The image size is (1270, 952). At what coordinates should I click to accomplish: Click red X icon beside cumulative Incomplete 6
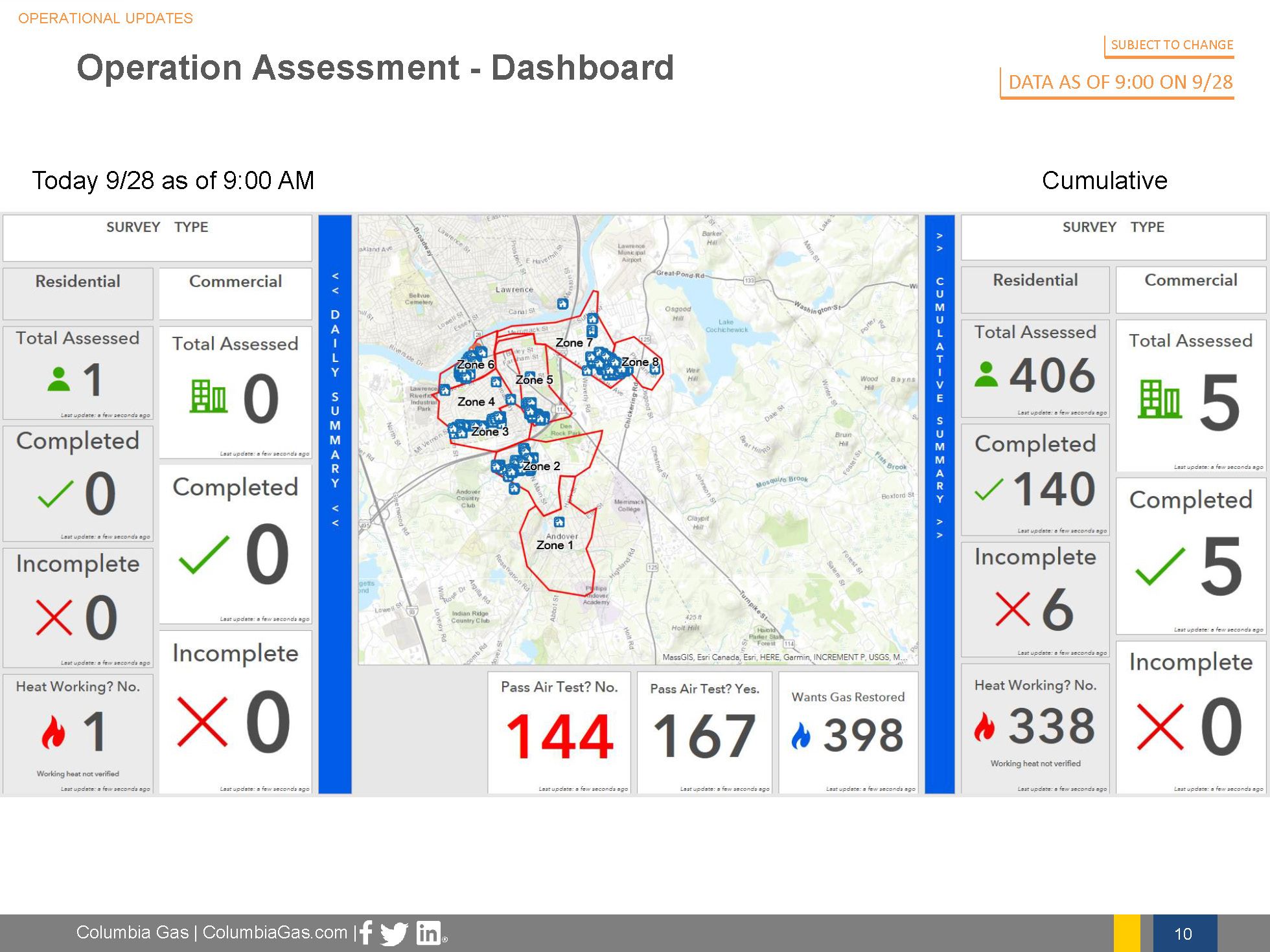(x=1012, y=609)
